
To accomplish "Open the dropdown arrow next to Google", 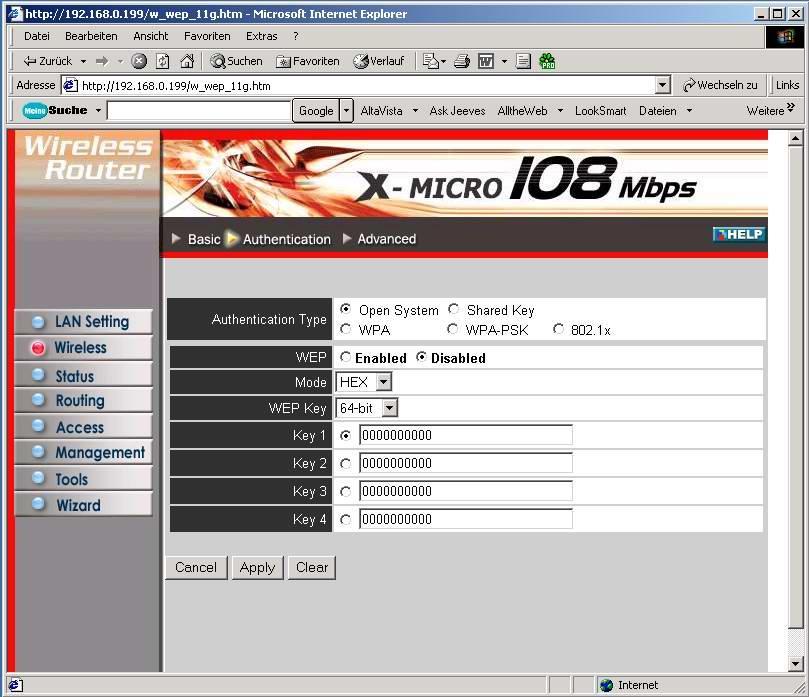I will click(346, 110).
